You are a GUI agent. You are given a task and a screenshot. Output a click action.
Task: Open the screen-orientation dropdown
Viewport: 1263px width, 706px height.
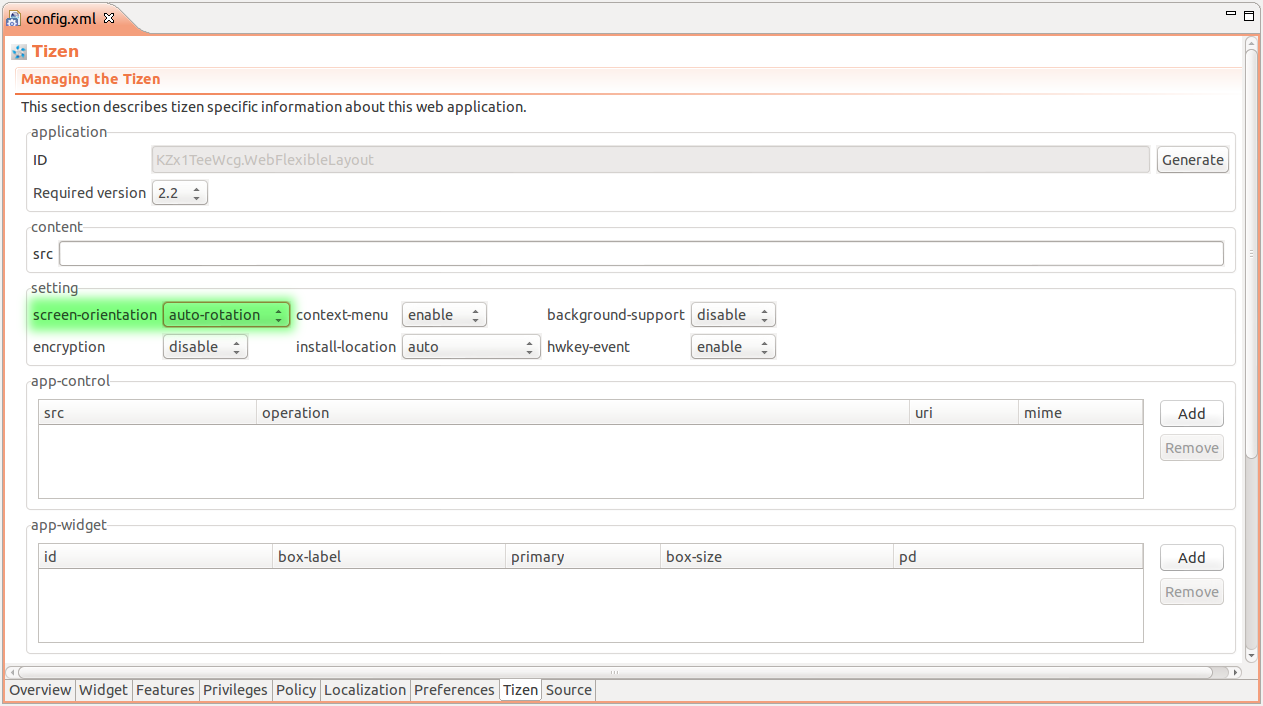click(x=226, y=315)
